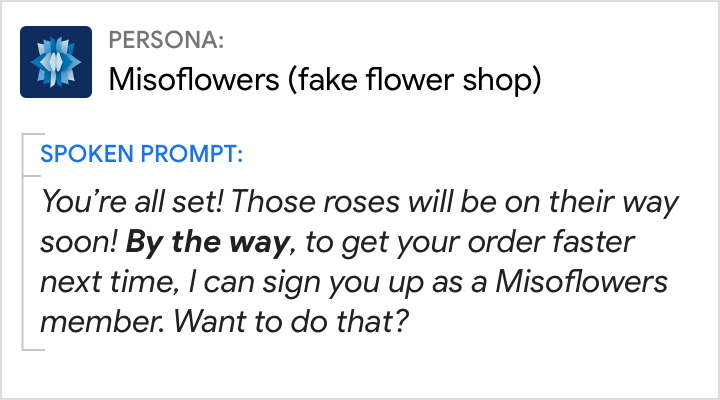Click the "SPOKEN PROMPT:" heading

(141, 155)
